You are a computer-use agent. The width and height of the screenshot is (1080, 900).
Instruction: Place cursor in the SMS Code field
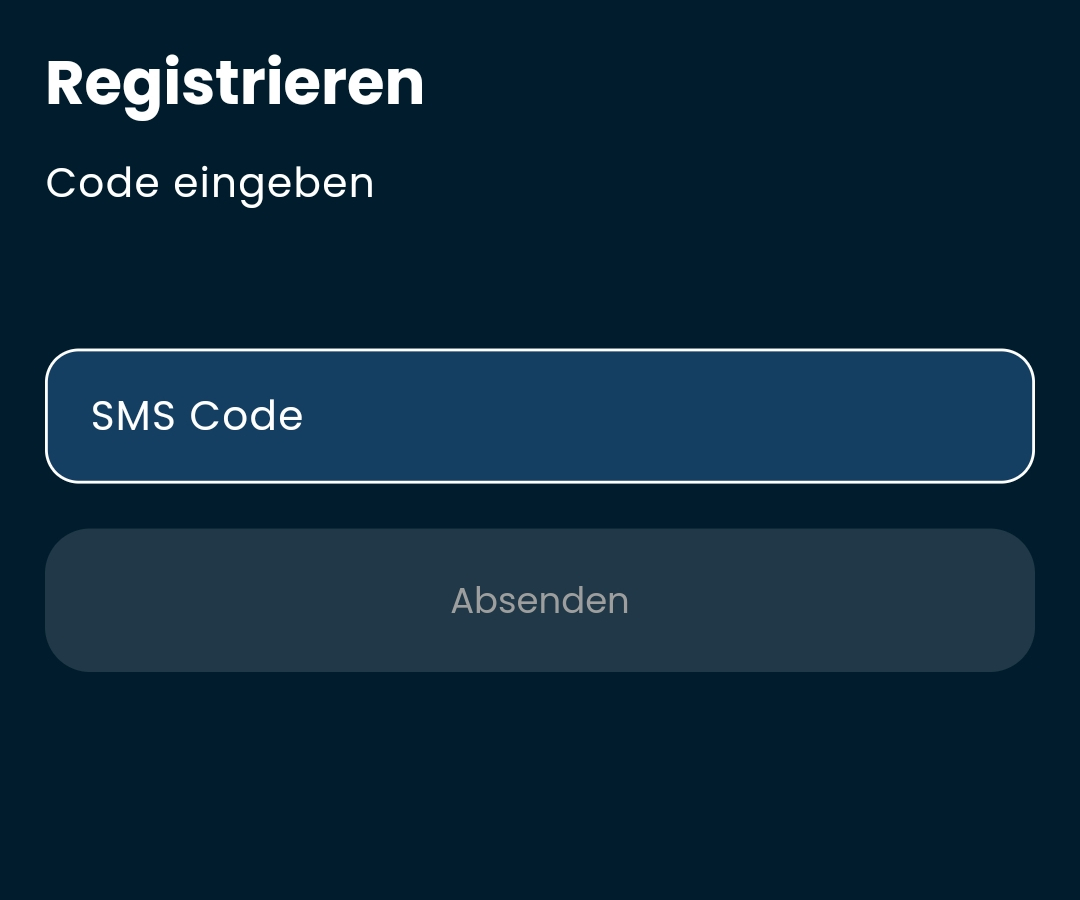pyautogui.click(x=540, y=416)
